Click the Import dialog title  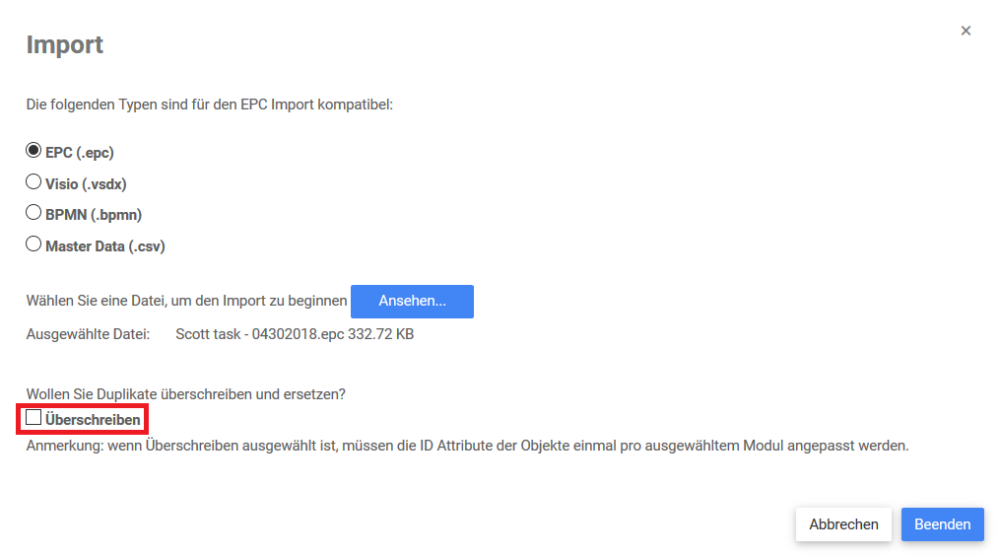point(65,45)
